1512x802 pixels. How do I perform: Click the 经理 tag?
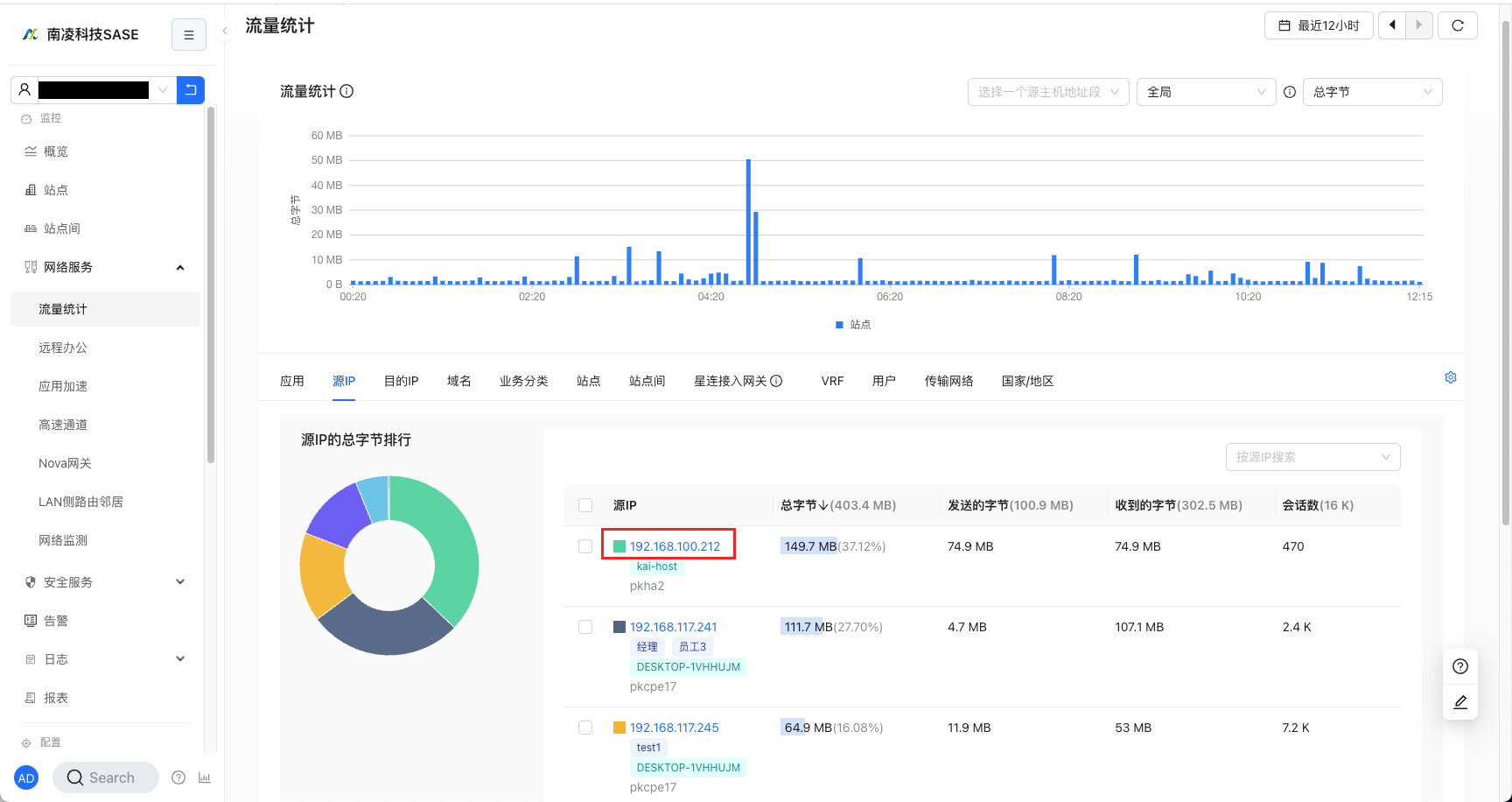647,647
